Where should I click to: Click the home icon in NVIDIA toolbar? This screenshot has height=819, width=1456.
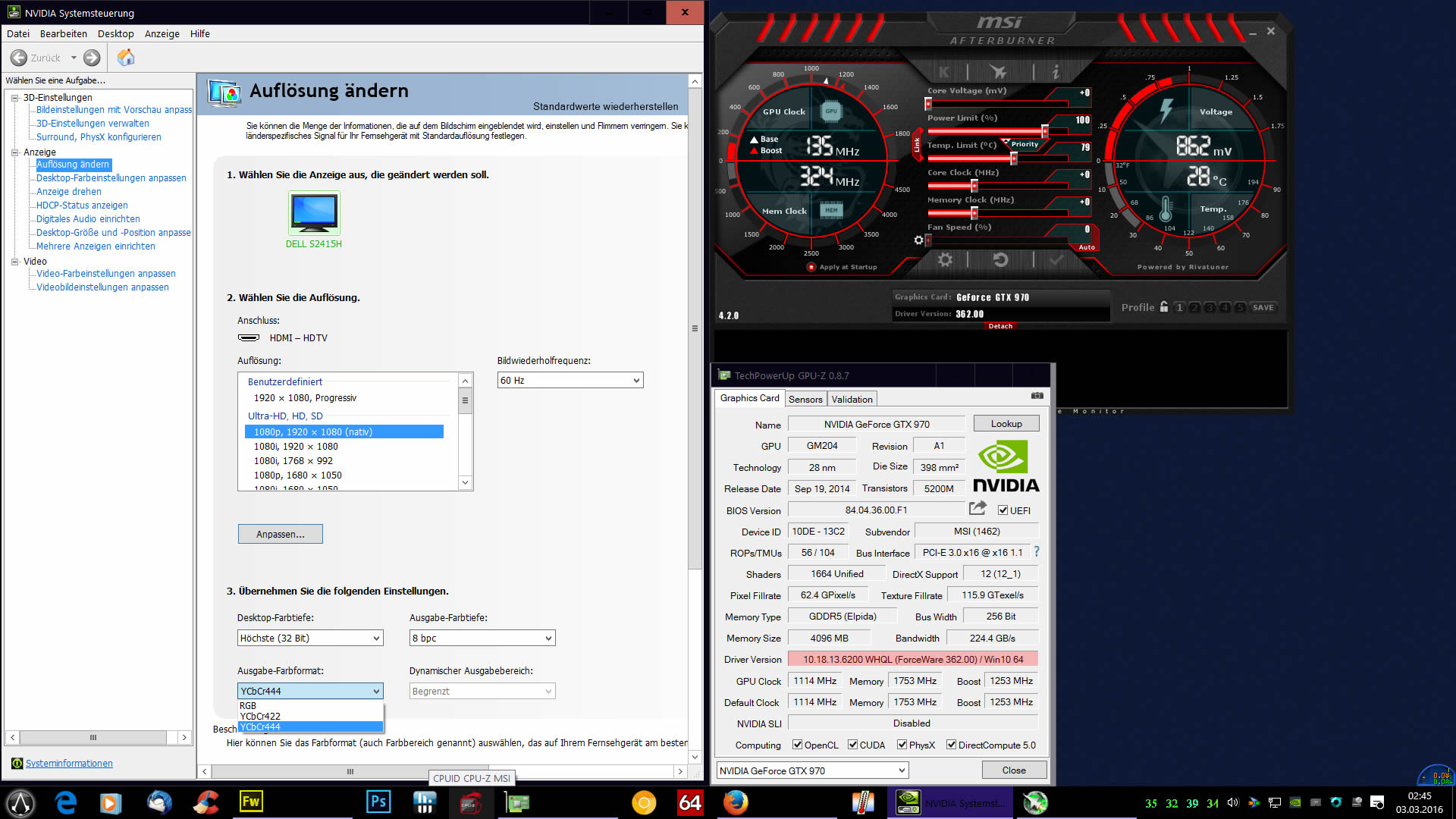pyautogui.click(x=126, y=58)
